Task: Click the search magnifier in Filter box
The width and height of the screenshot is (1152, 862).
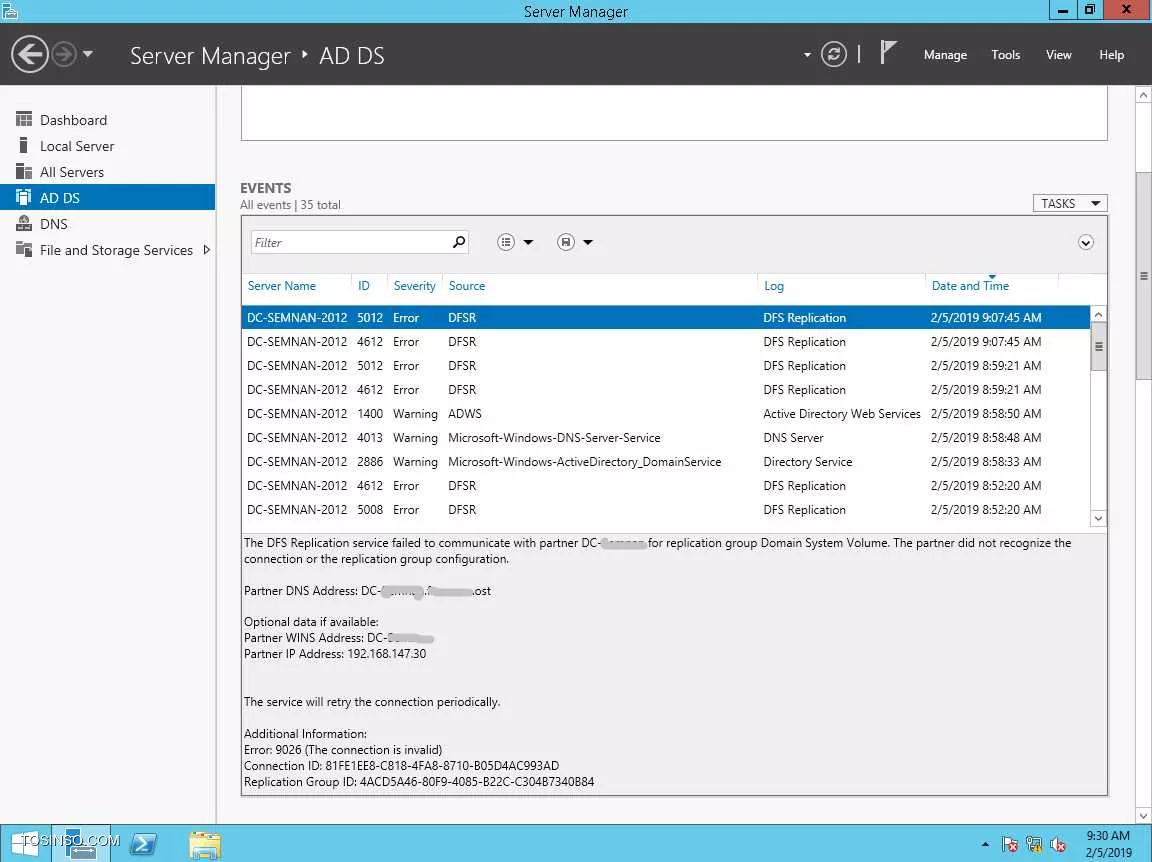Action: pos(459,242)
